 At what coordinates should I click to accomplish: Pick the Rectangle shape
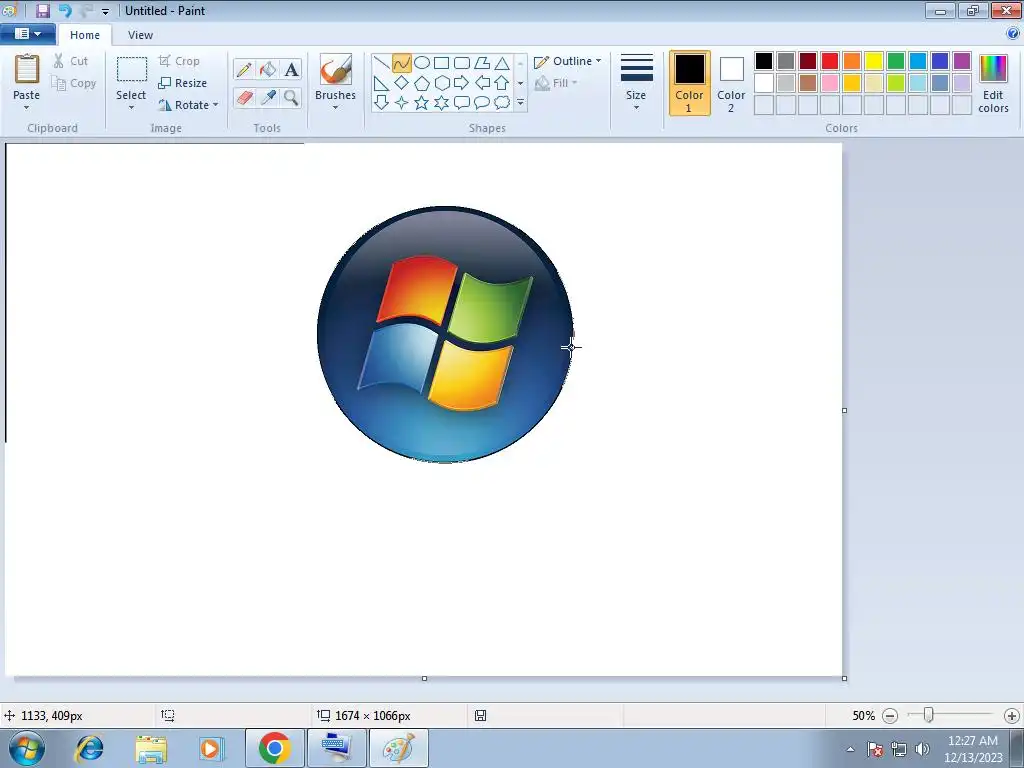pos(441,63)
